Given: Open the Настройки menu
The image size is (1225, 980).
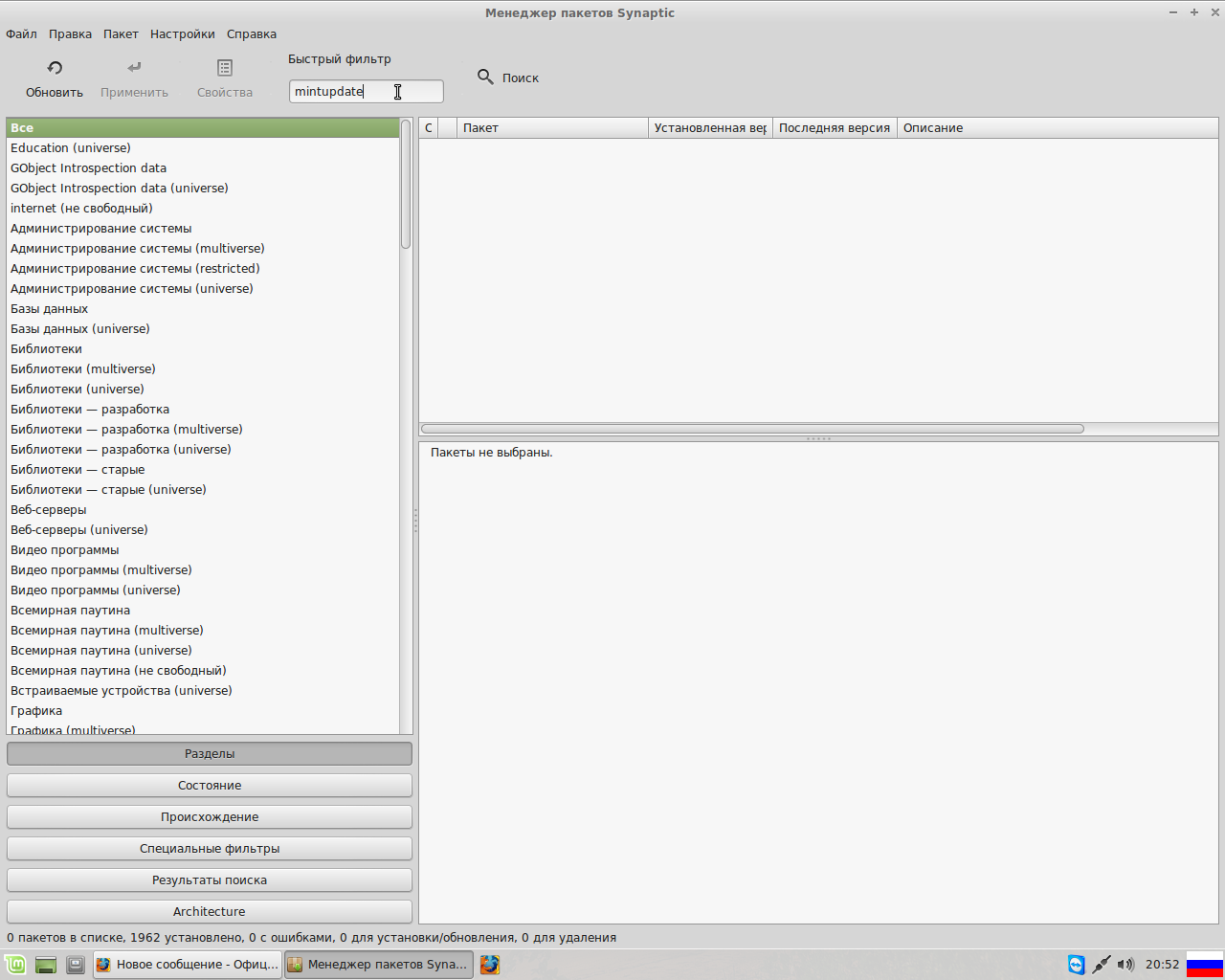Looking at the screenshot, I should pyautogui.click(x=182, y=34).
